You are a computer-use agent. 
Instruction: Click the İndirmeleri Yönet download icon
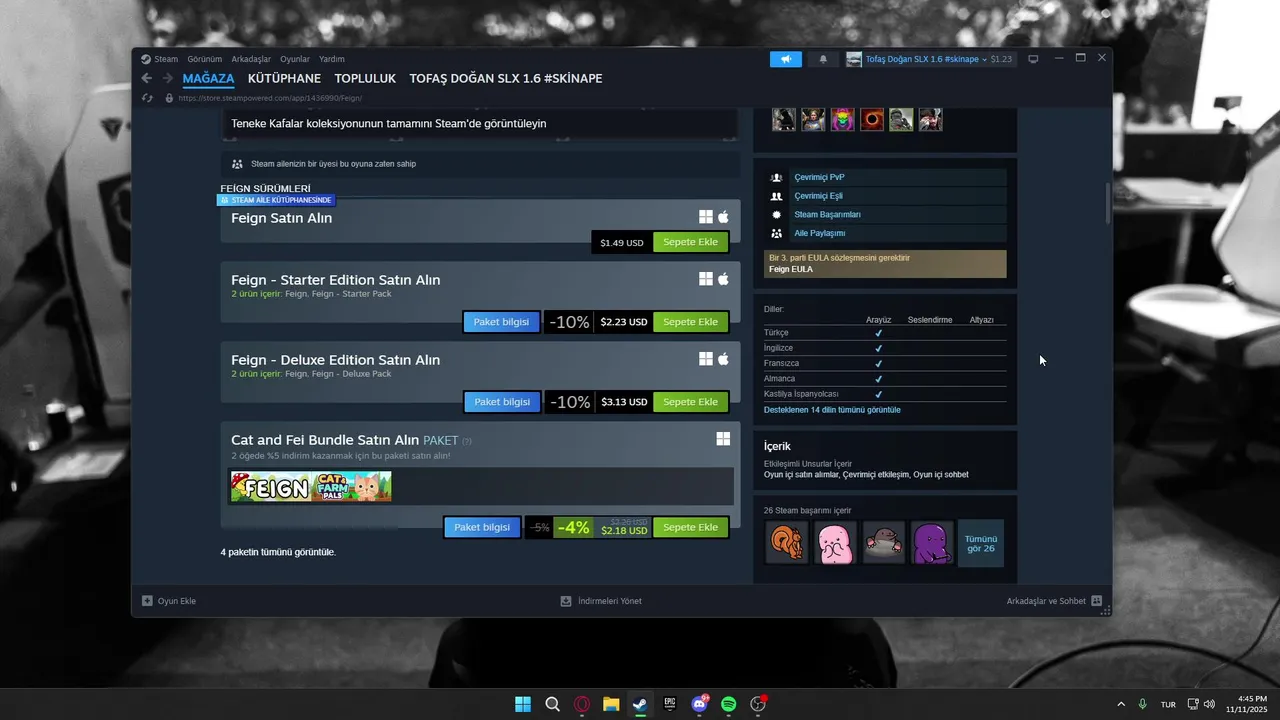[x=566, y=601]
